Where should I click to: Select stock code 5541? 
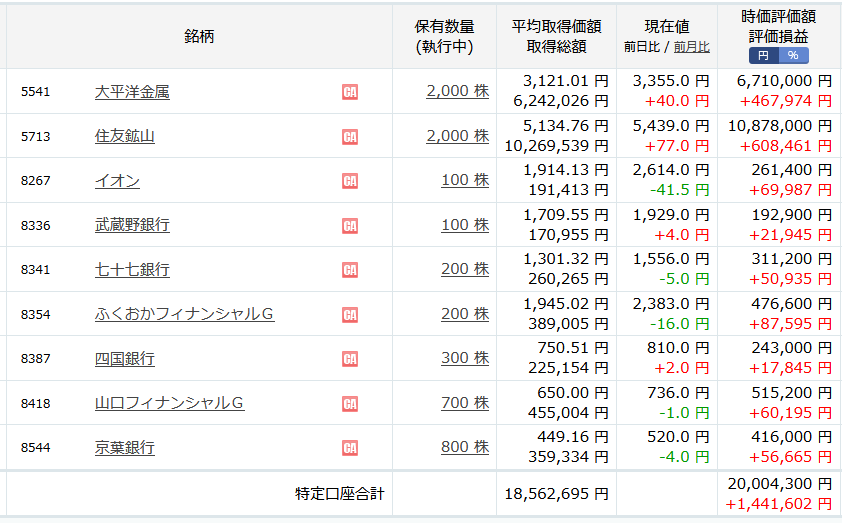35,92
